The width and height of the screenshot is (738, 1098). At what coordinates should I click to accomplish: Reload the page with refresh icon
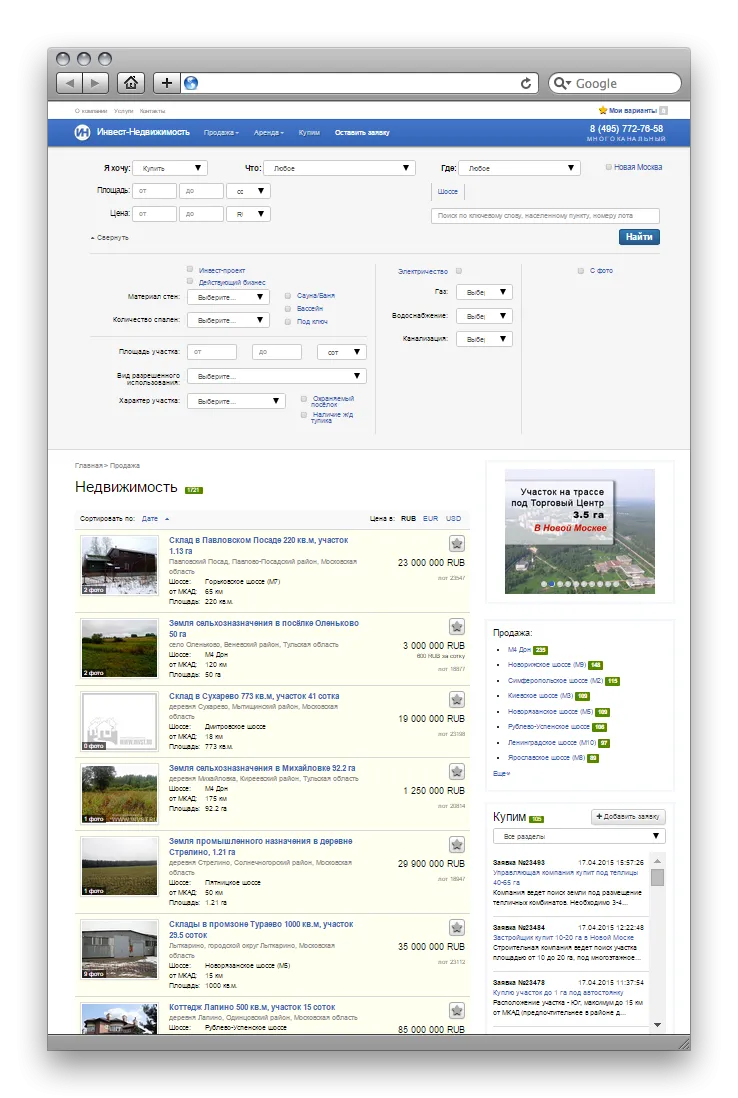click(x=525, y=83)
